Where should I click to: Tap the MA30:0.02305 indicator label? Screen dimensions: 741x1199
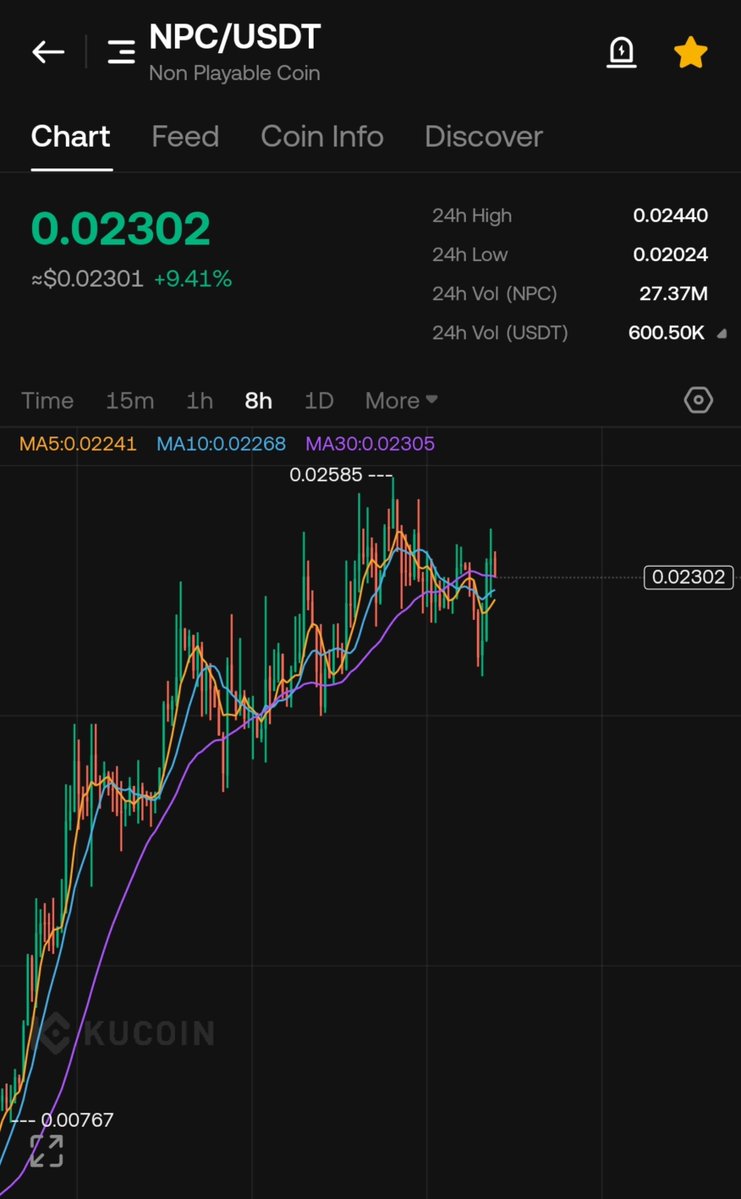point(370,444)
